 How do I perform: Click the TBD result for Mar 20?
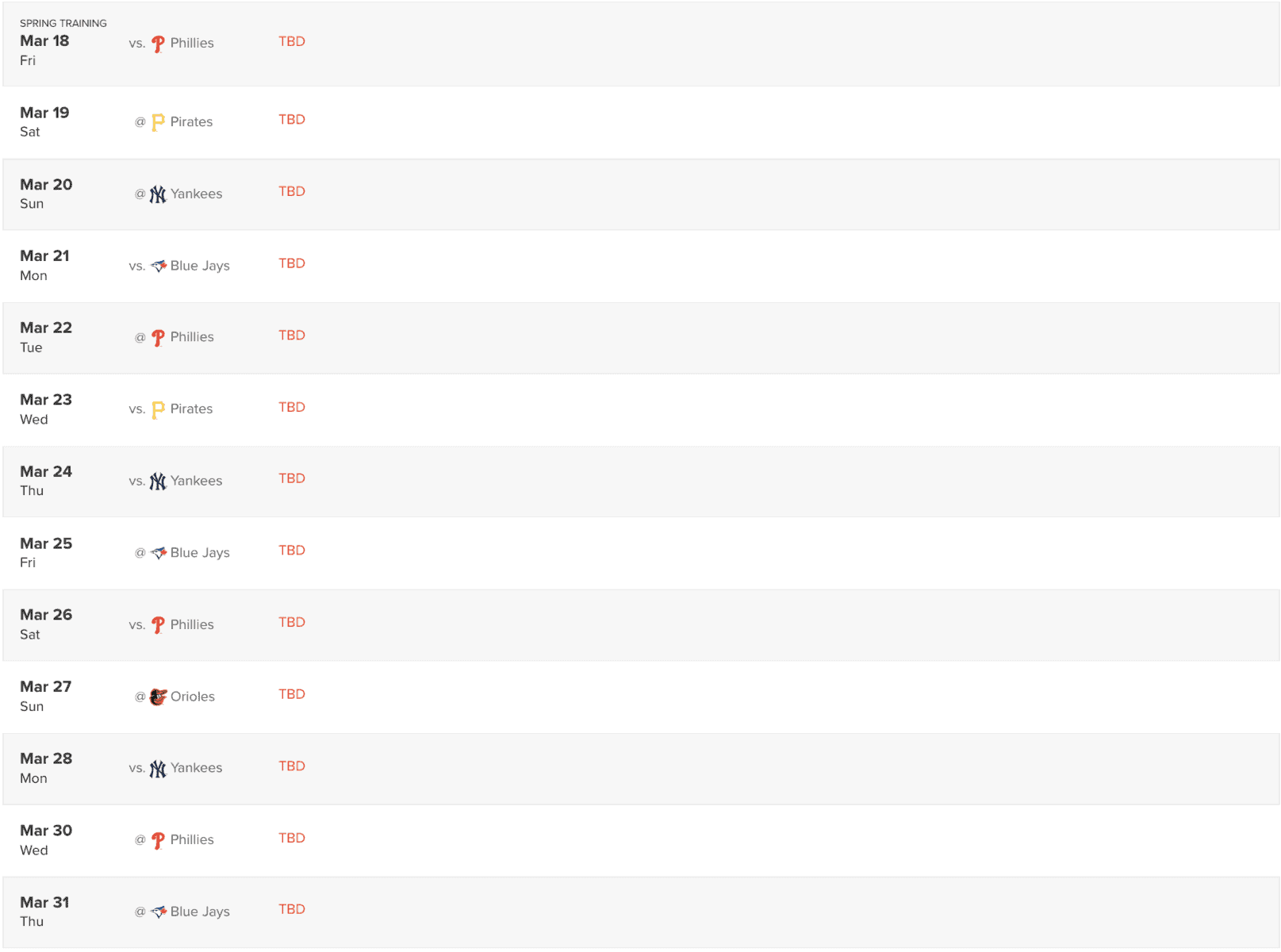coord(292,192)
